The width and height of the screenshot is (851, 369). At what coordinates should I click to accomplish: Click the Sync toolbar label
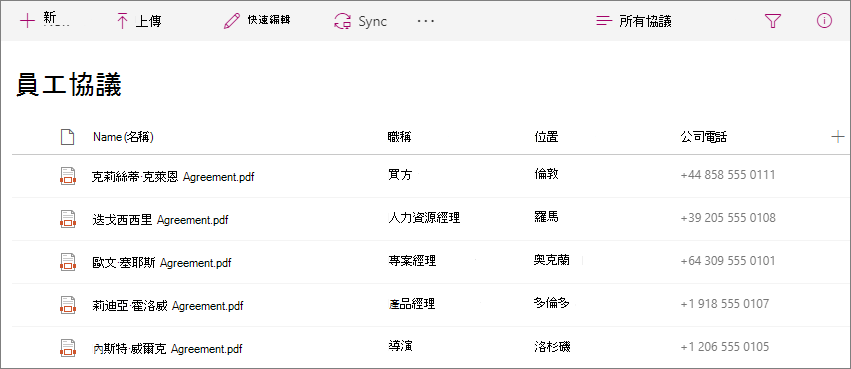tap(372, 21)
